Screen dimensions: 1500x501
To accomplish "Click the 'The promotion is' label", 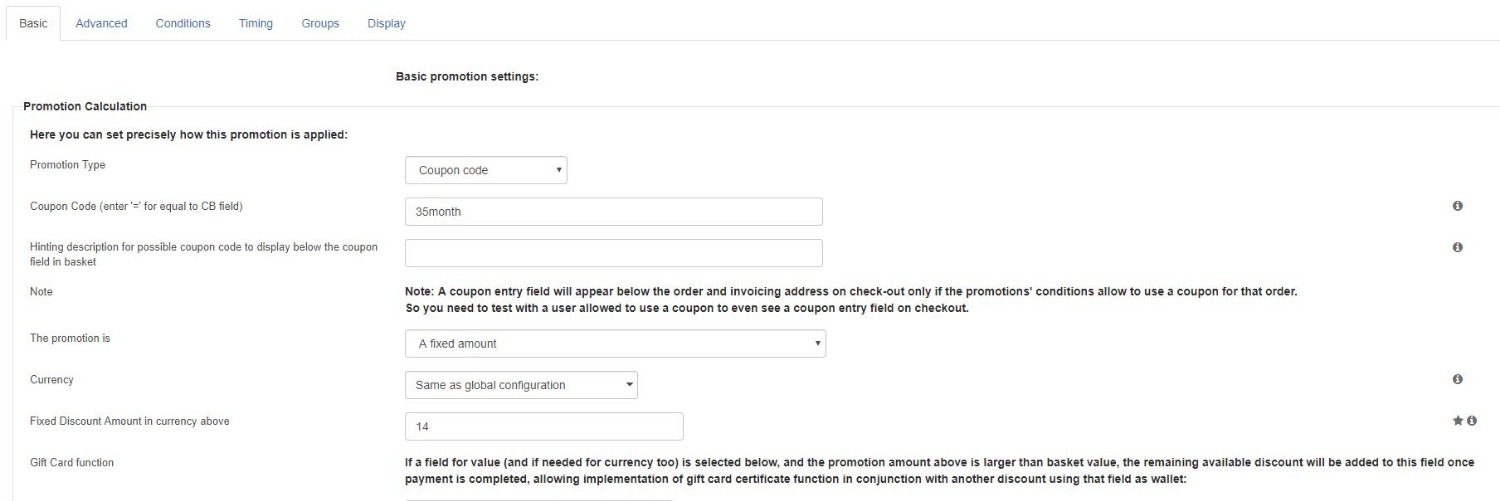I will click(x=70, y=339).
